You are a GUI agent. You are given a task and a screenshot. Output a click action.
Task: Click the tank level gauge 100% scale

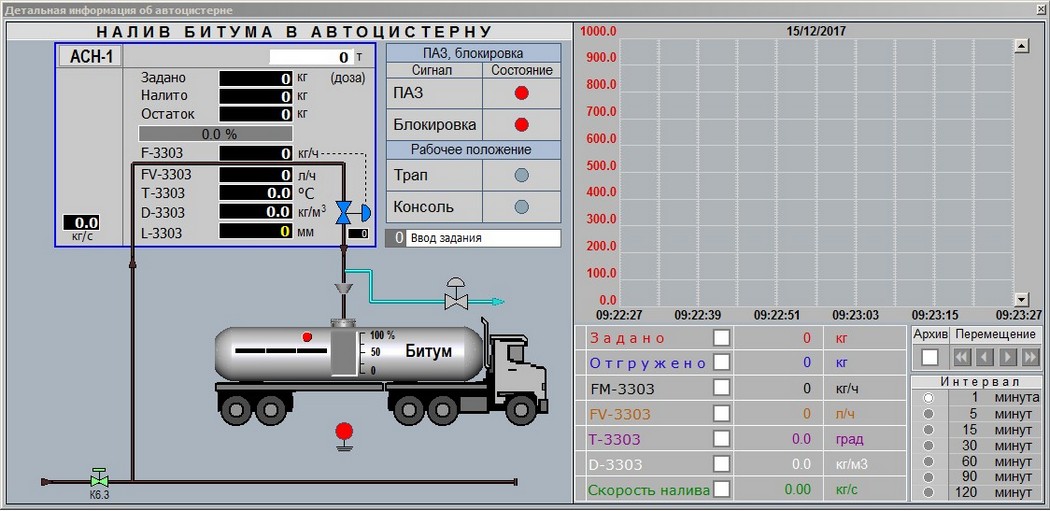[x=365, y=353]
